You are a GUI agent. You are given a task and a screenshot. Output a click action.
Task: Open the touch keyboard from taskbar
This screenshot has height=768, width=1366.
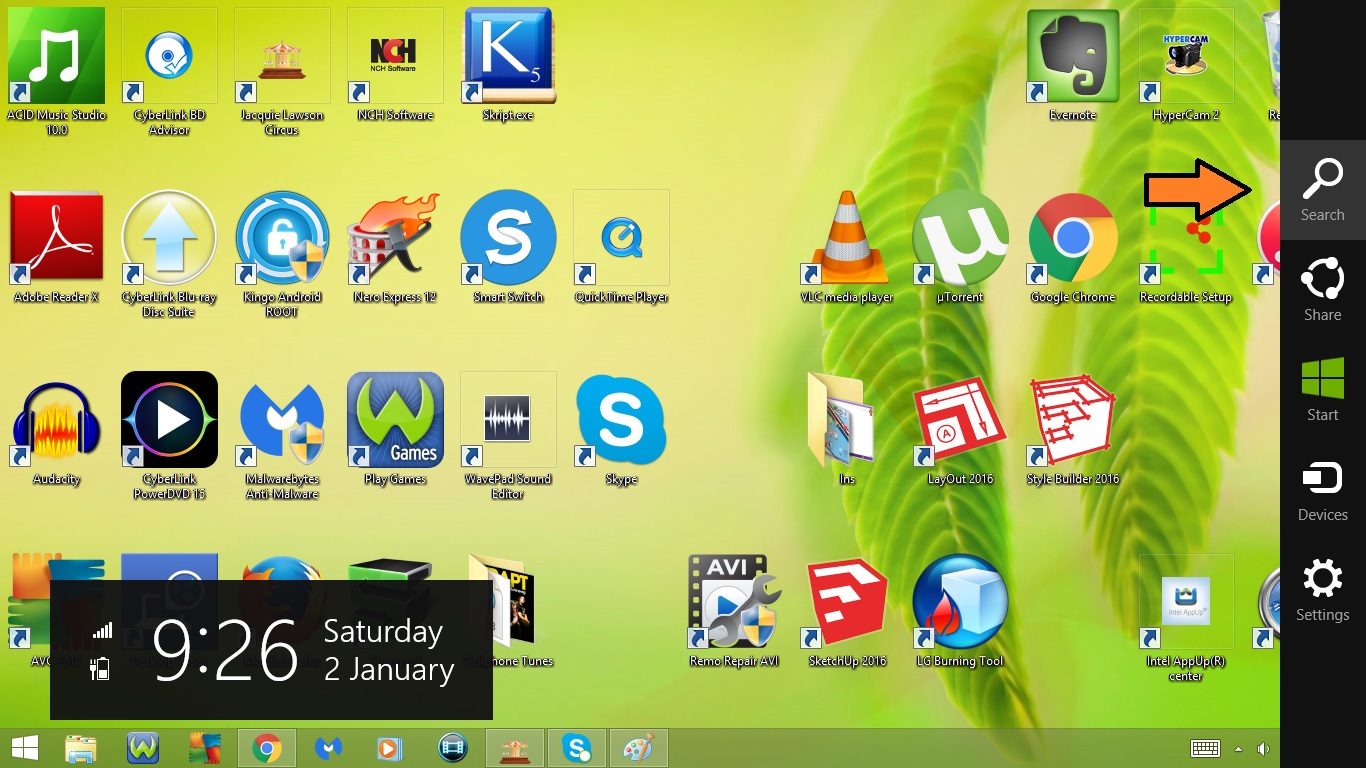pyautogui.click(x=1205, y=749)
